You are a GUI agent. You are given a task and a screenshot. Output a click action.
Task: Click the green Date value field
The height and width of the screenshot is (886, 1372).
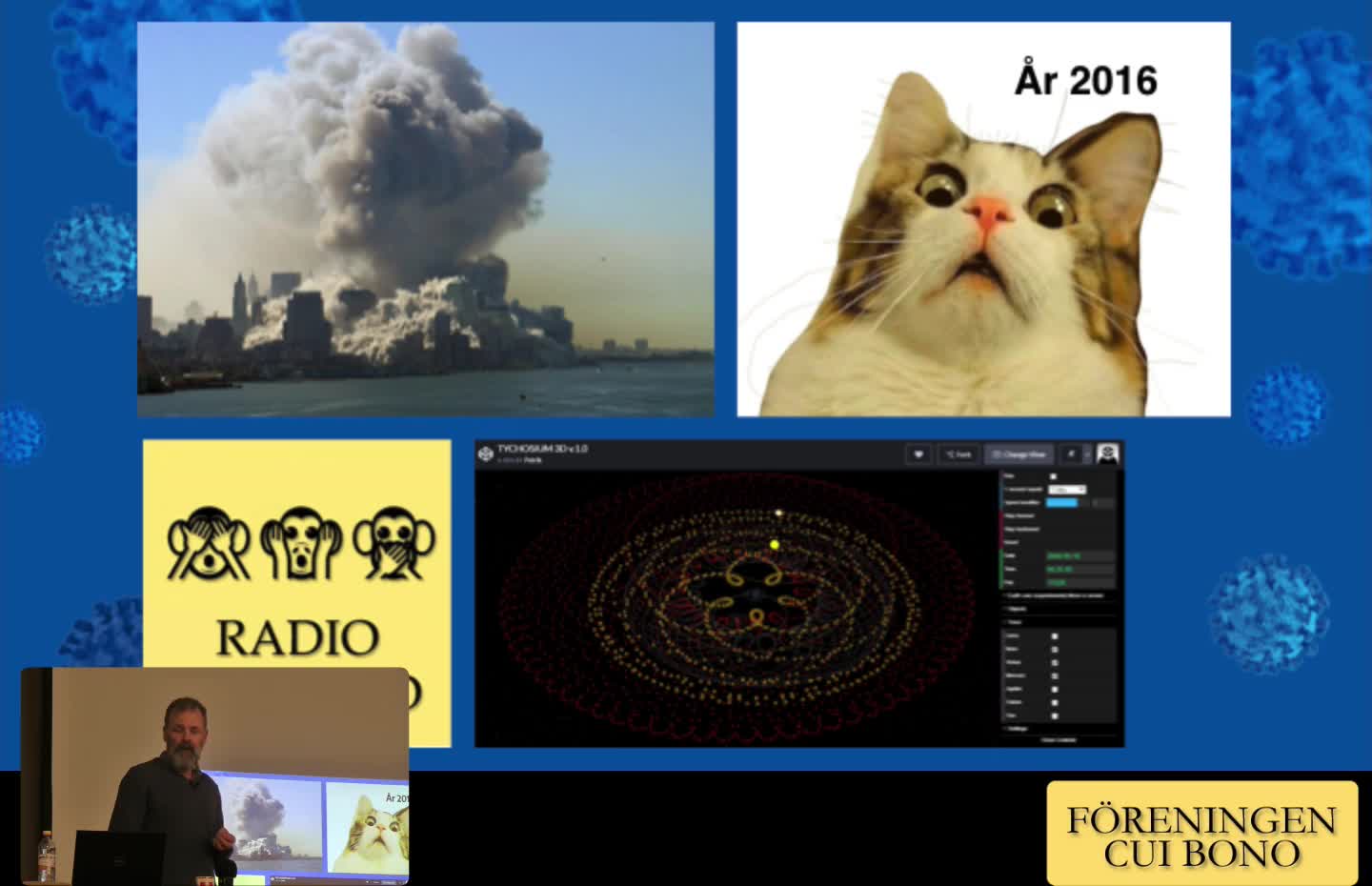click(1079, 555)
